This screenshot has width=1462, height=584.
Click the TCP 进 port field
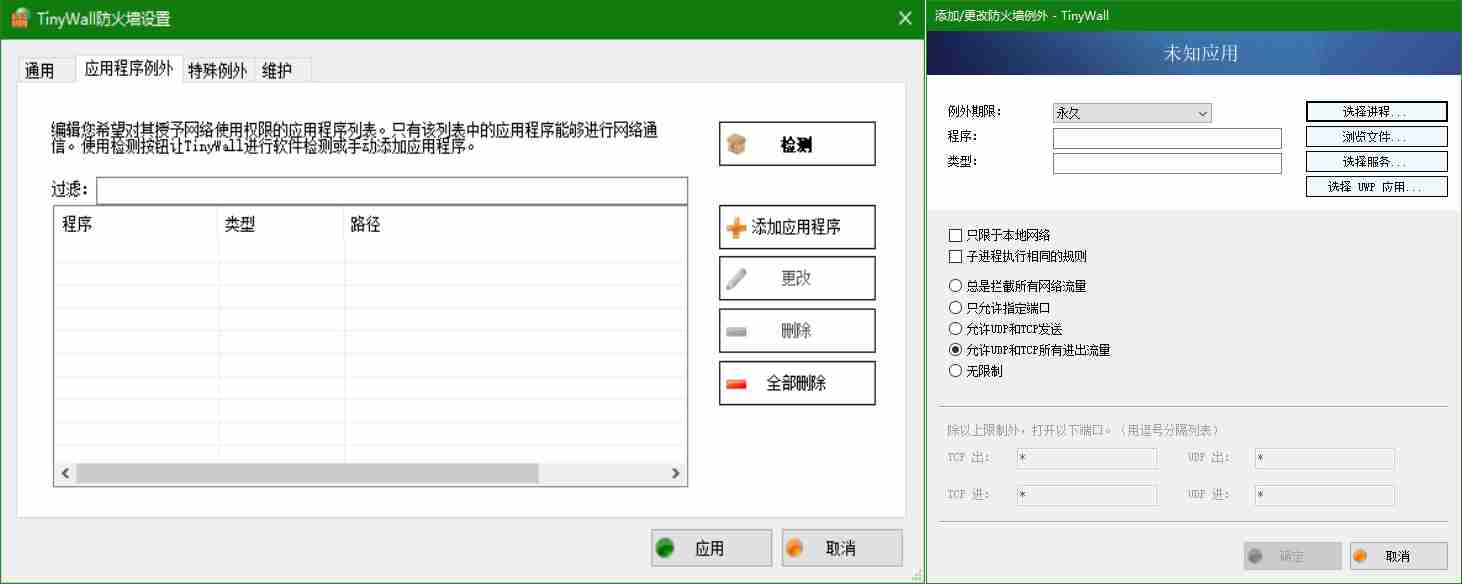pyautogui.click(x=1087, y=495)
